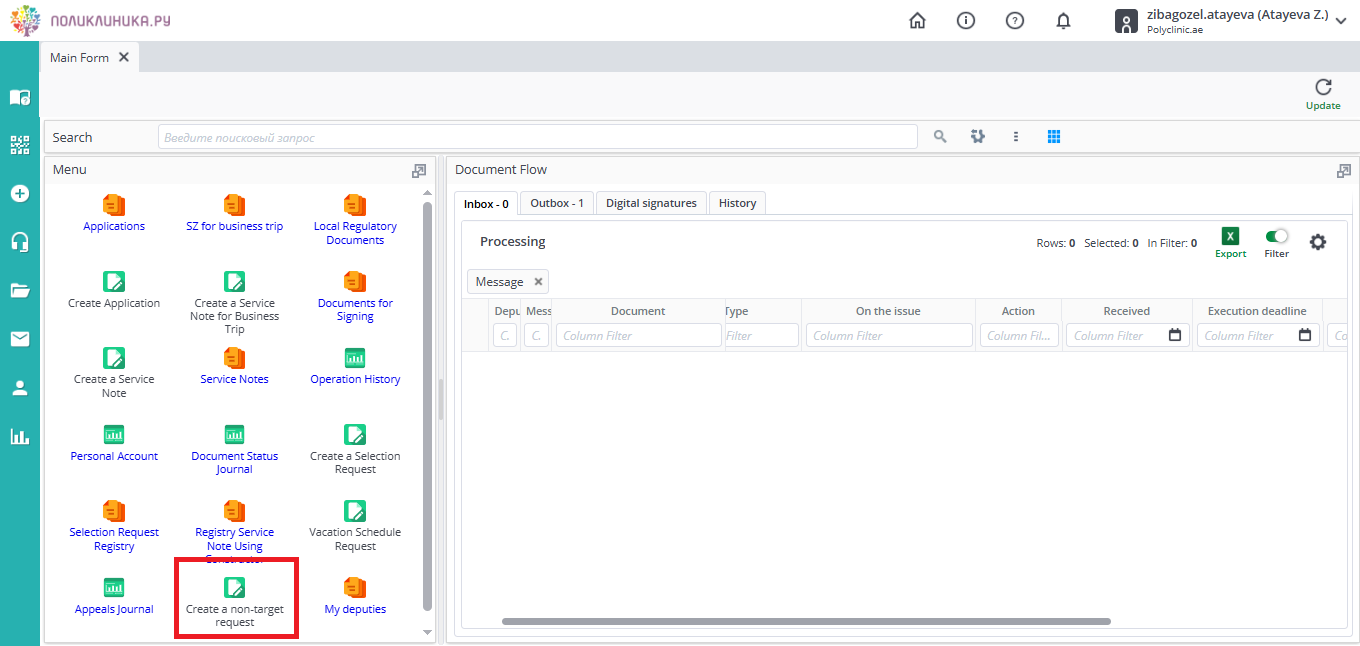Image resolution: width=1360 pixels, height=646 pixels.
Task: Click the Update refresh icon
Action: (1323, 88)
